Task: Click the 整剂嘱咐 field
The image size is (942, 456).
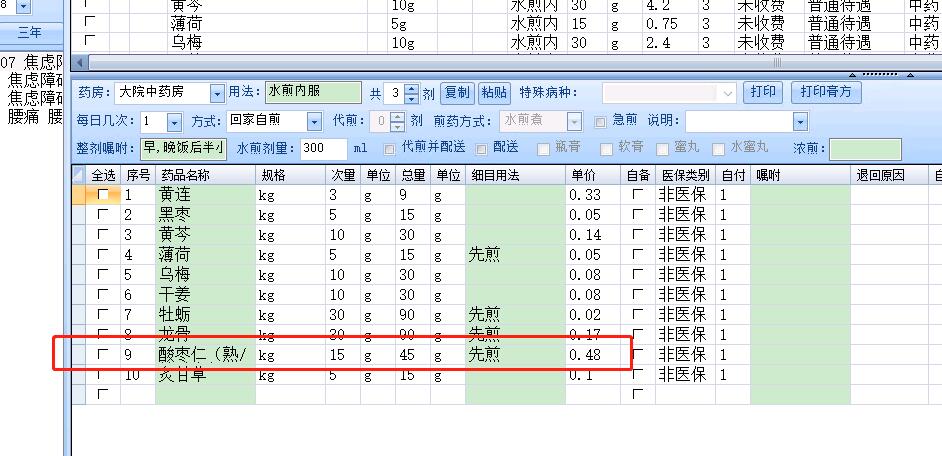Action: click(183, 148)
